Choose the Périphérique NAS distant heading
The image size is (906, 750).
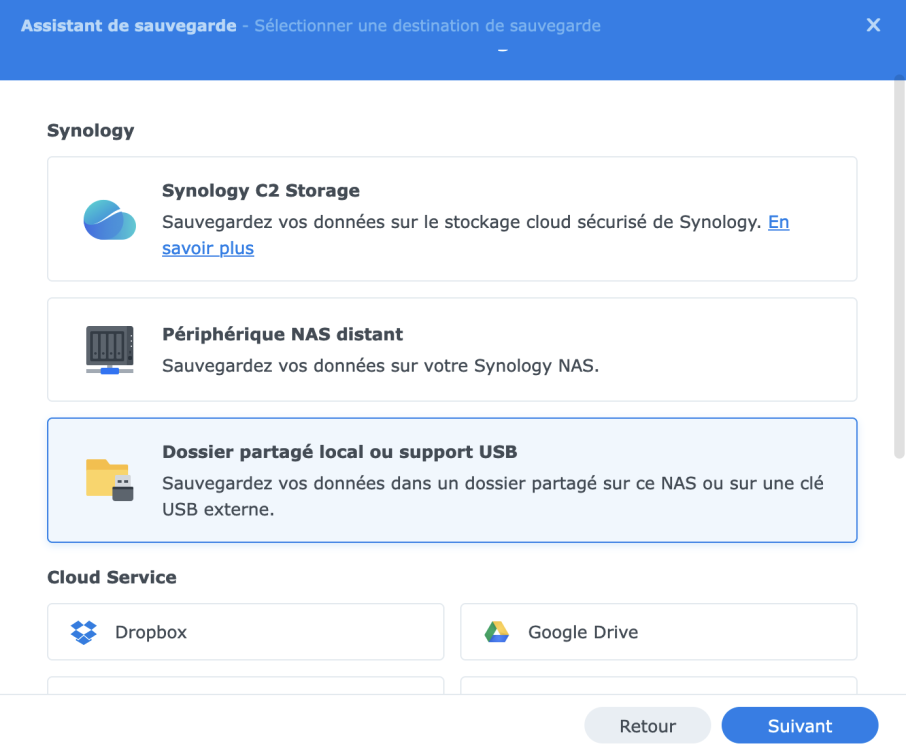coord(282,334)
